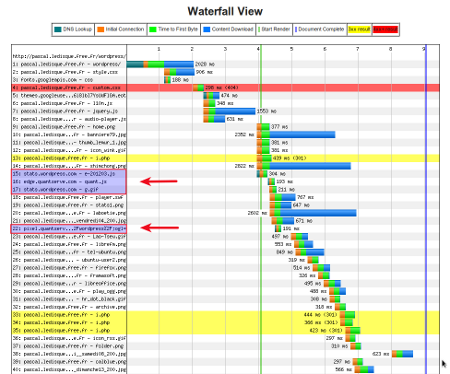Click the red 4xx+ result legend box
Viewport: 450px width, 374px height.
click(x=385, y=29)
